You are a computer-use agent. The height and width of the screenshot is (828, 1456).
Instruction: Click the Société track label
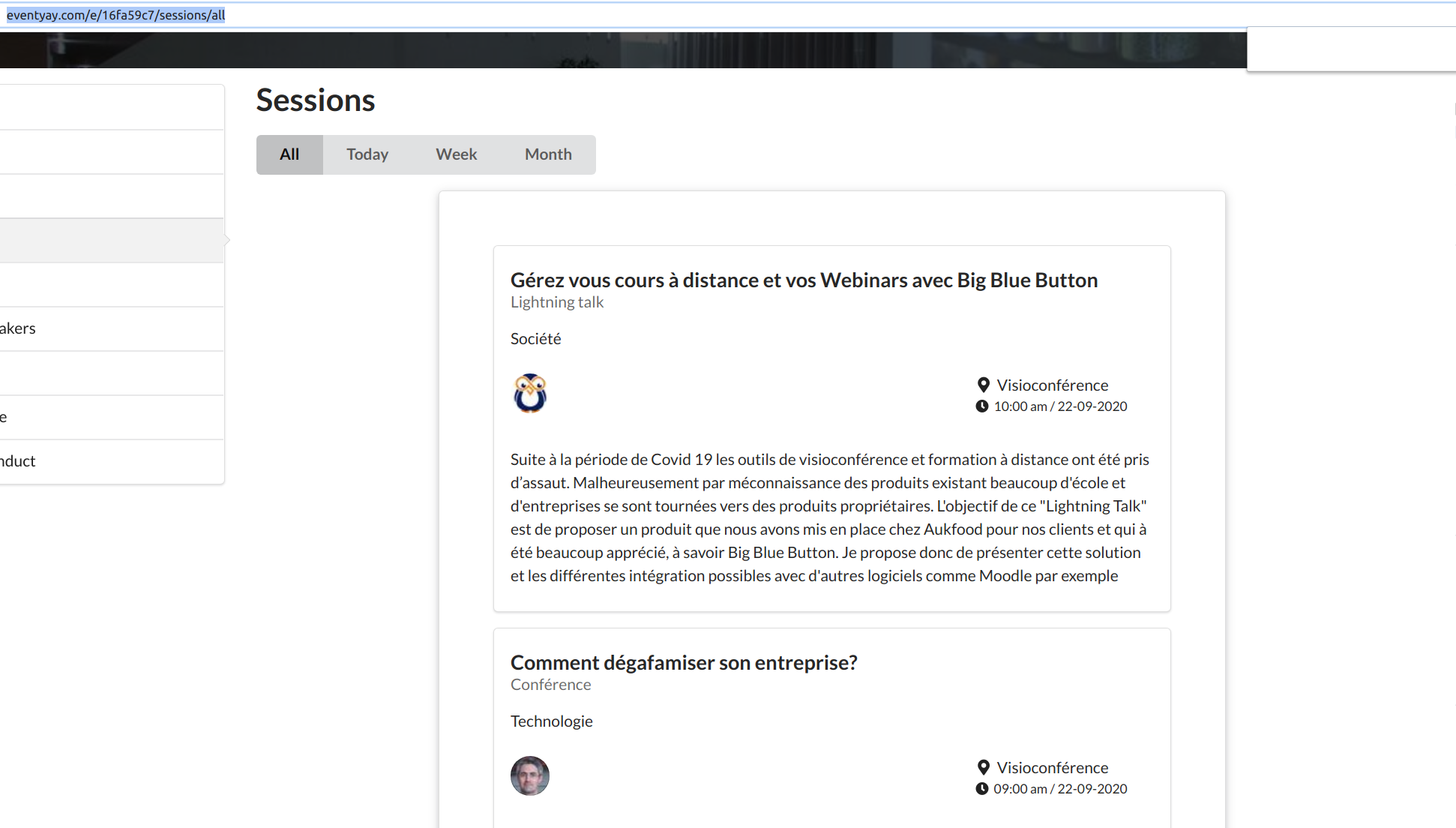(535, 339)
